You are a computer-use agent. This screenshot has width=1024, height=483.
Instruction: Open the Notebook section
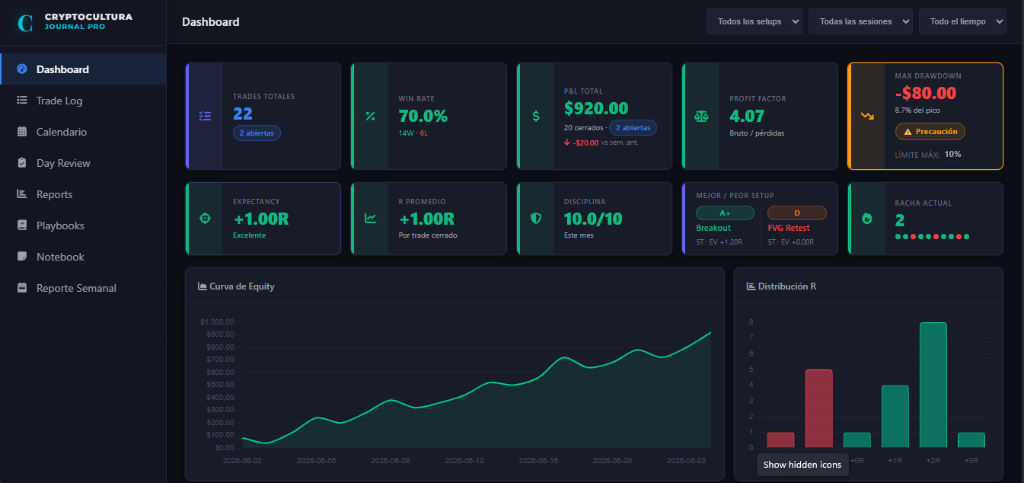83,257
